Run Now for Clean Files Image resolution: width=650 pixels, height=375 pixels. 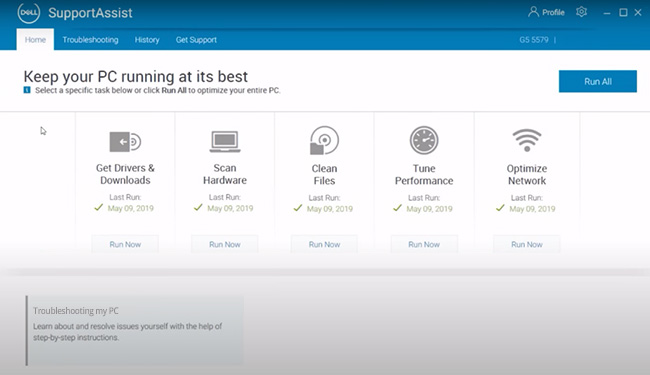pos(324,244)
